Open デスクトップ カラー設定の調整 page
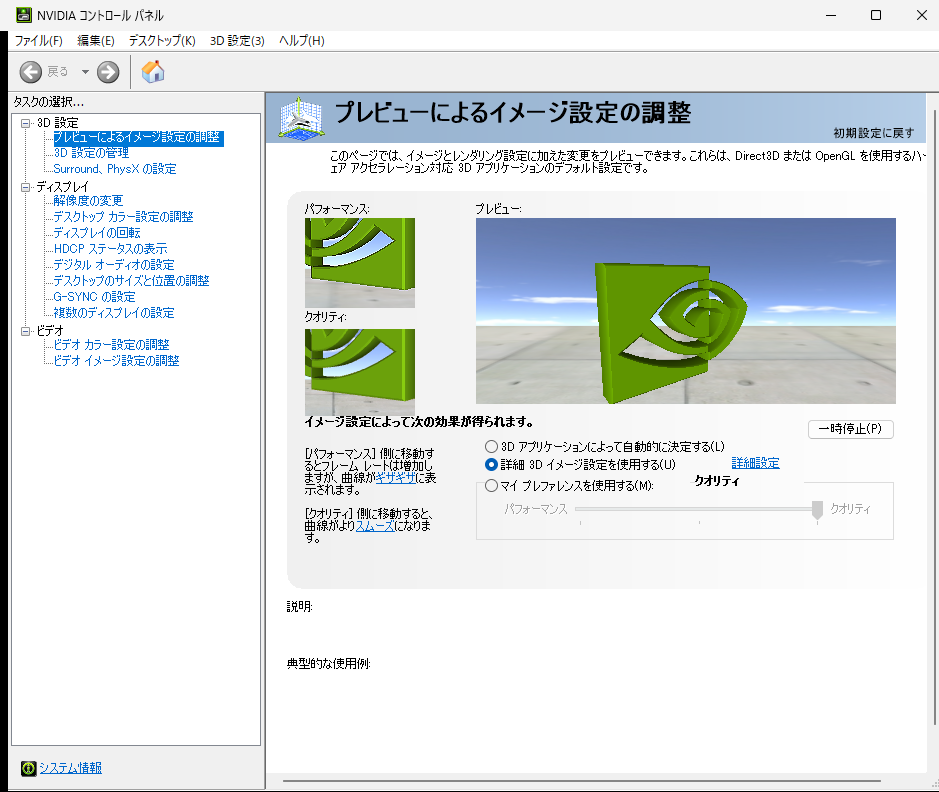 (x=123, y=217)
